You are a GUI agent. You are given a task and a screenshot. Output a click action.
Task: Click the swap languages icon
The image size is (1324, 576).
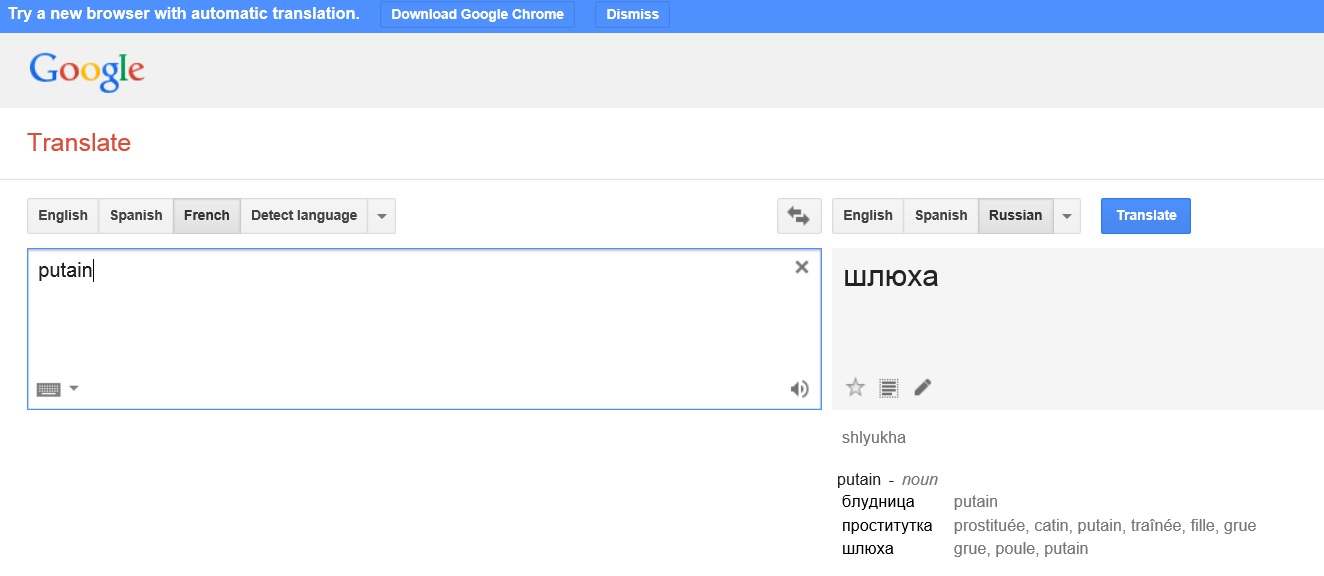pyautogui.click(x=798, y=215)
